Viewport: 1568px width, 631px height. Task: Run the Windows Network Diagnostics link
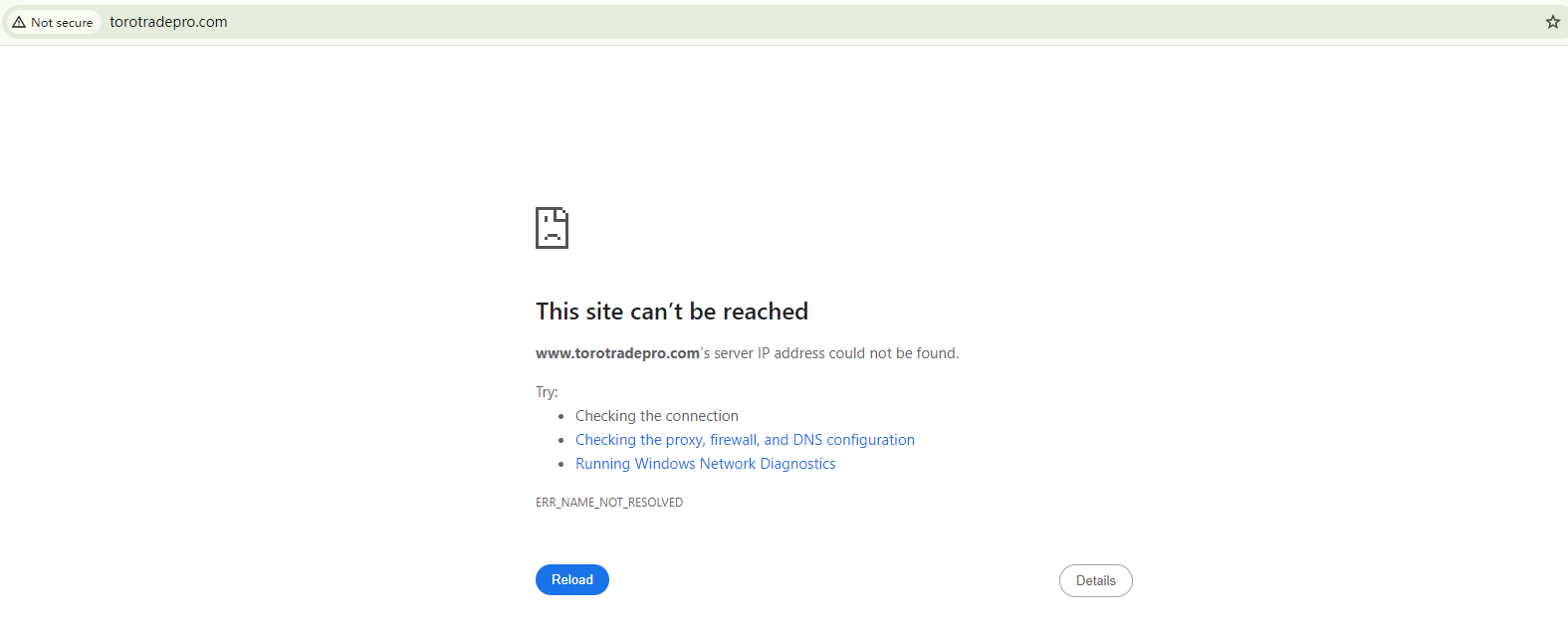[x=705, y=464]
